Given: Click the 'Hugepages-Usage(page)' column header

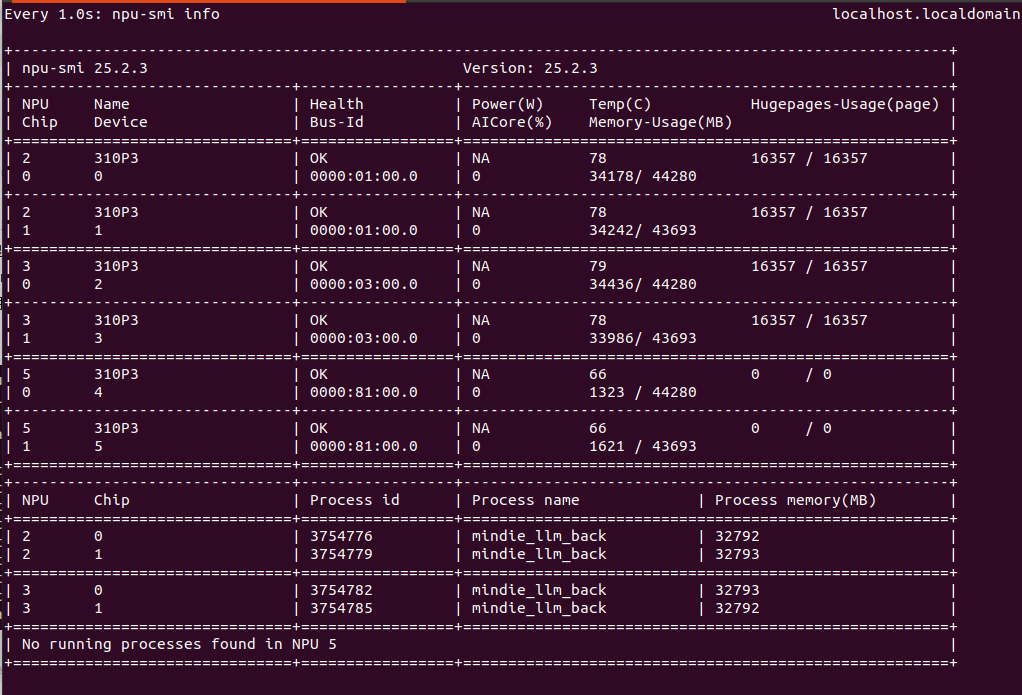Looking at the screenshot, I should 845,104.
